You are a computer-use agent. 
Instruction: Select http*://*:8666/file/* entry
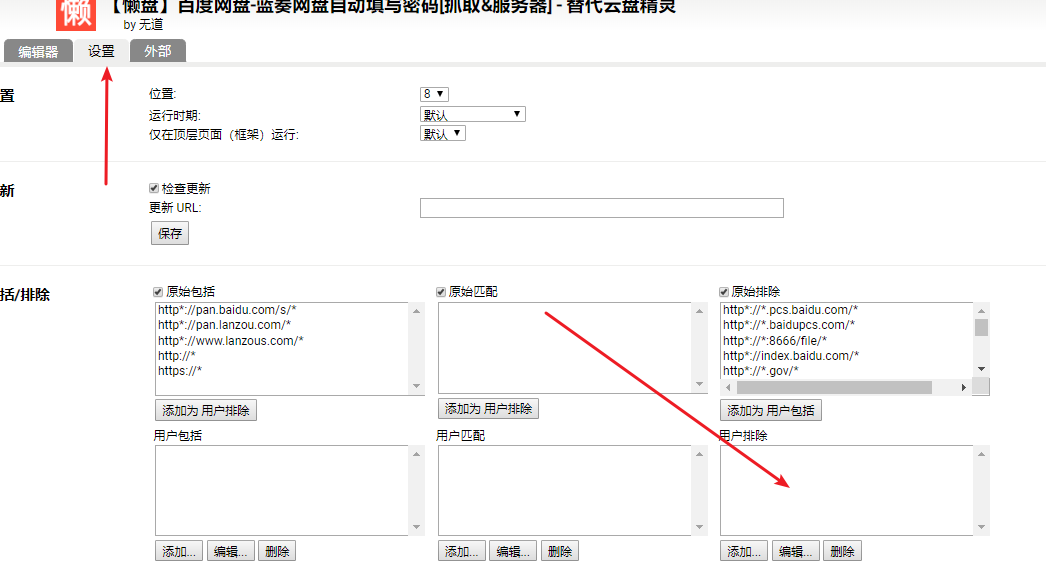tap(775, 340)
